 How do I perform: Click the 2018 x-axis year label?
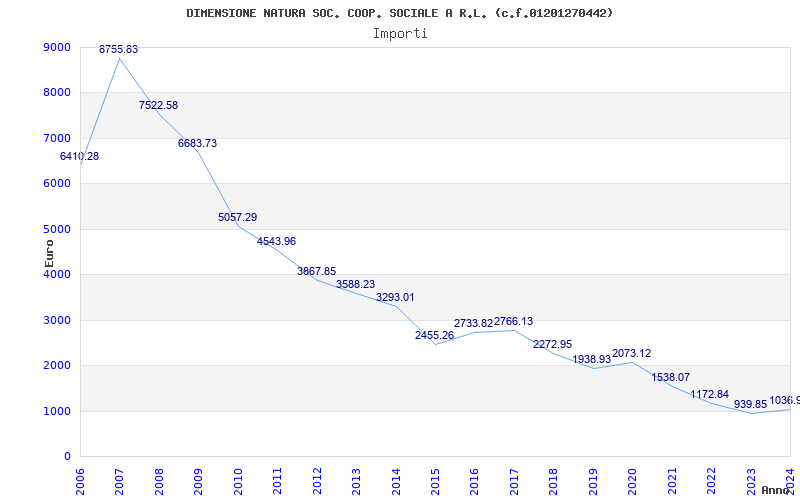coord(554,481)
